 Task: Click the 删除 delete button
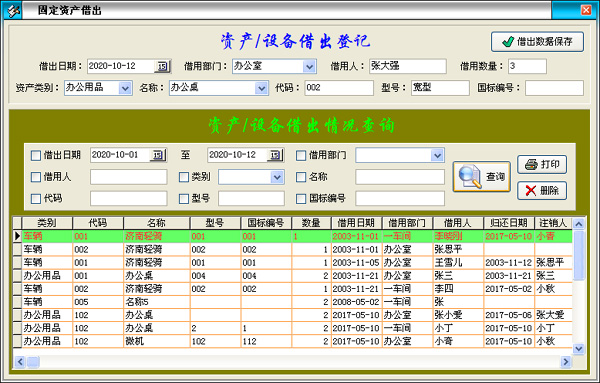pyautogui.click(x=542, y=191)
